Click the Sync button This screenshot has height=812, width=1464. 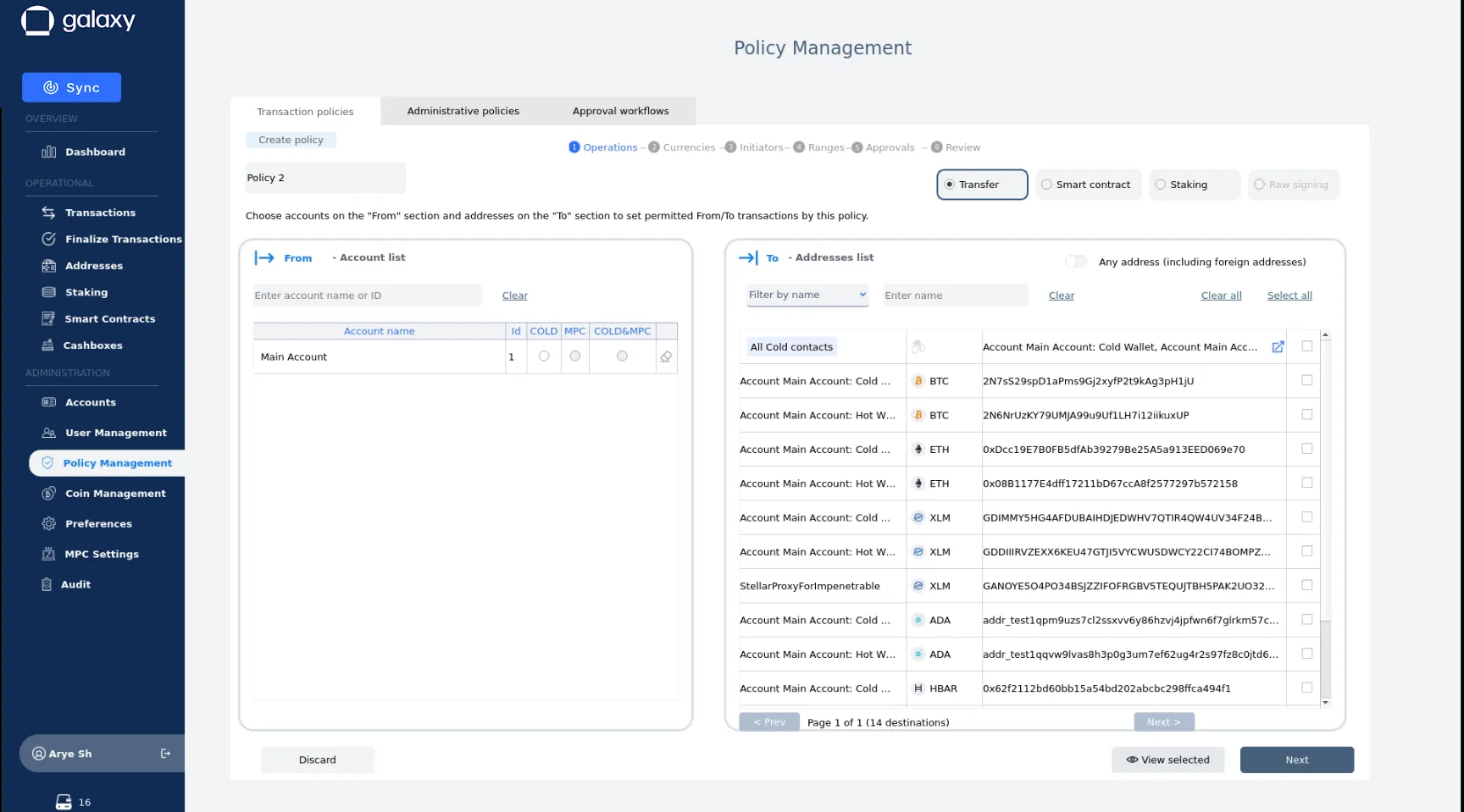(x=71, y=87)
